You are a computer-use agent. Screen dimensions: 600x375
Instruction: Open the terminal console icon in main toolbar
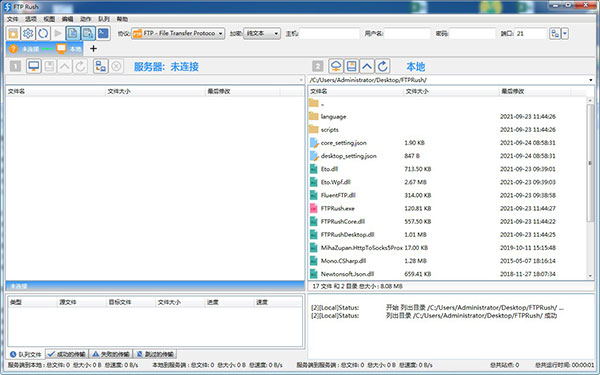[x=103, y=34]
